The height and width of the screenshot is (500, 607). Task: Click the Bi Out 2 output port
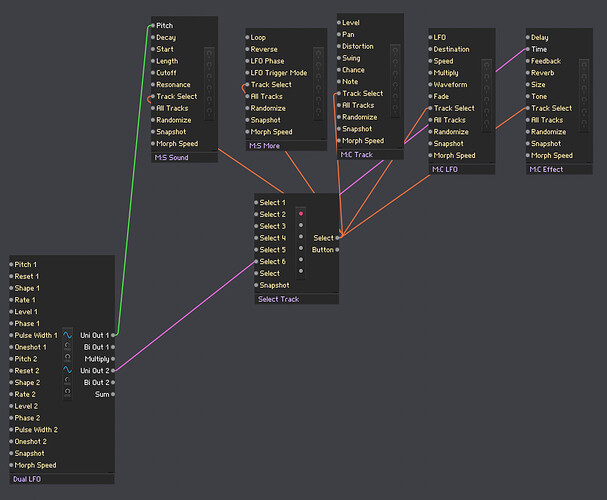[113, 382]
